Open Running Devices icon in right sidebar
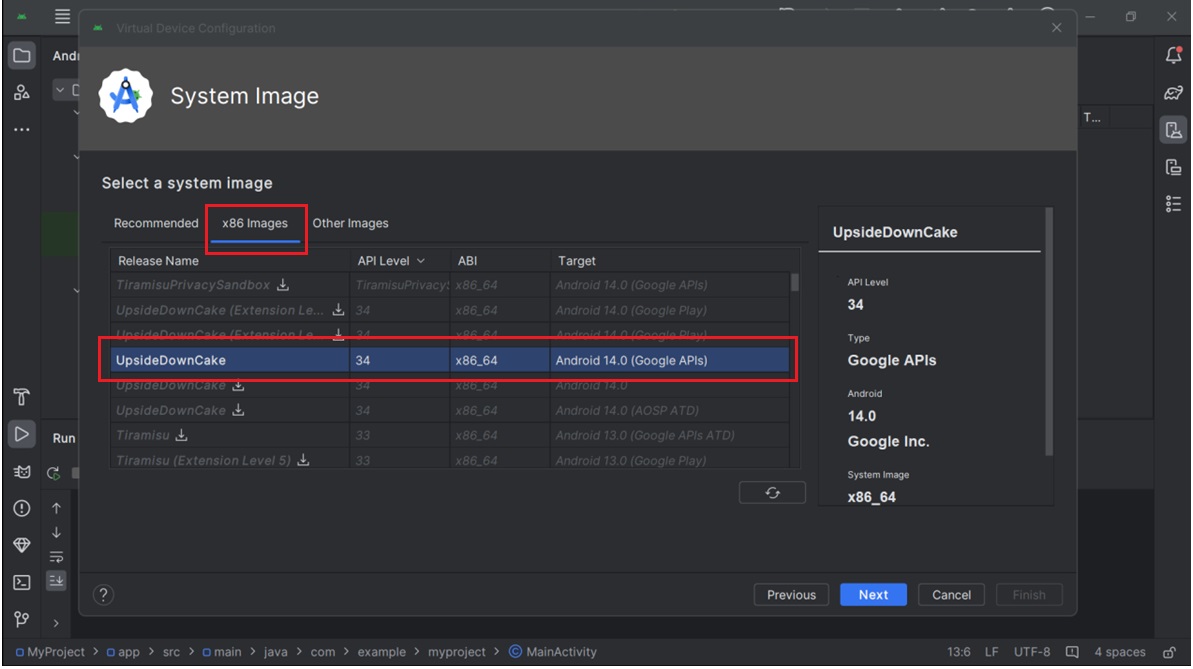This screenshot has height=669, width=1193. 1173,167
